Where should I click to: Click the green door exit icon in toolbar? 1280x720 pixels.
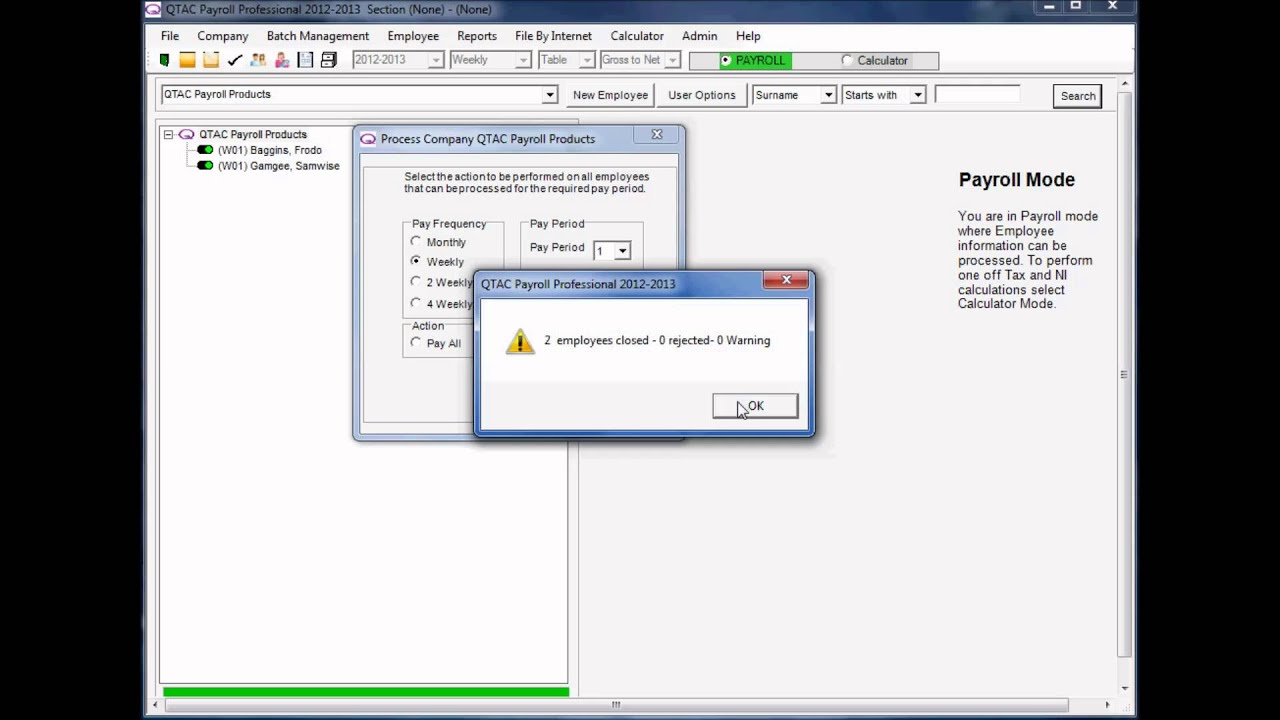pyautogui.click(x=165, y=60)
